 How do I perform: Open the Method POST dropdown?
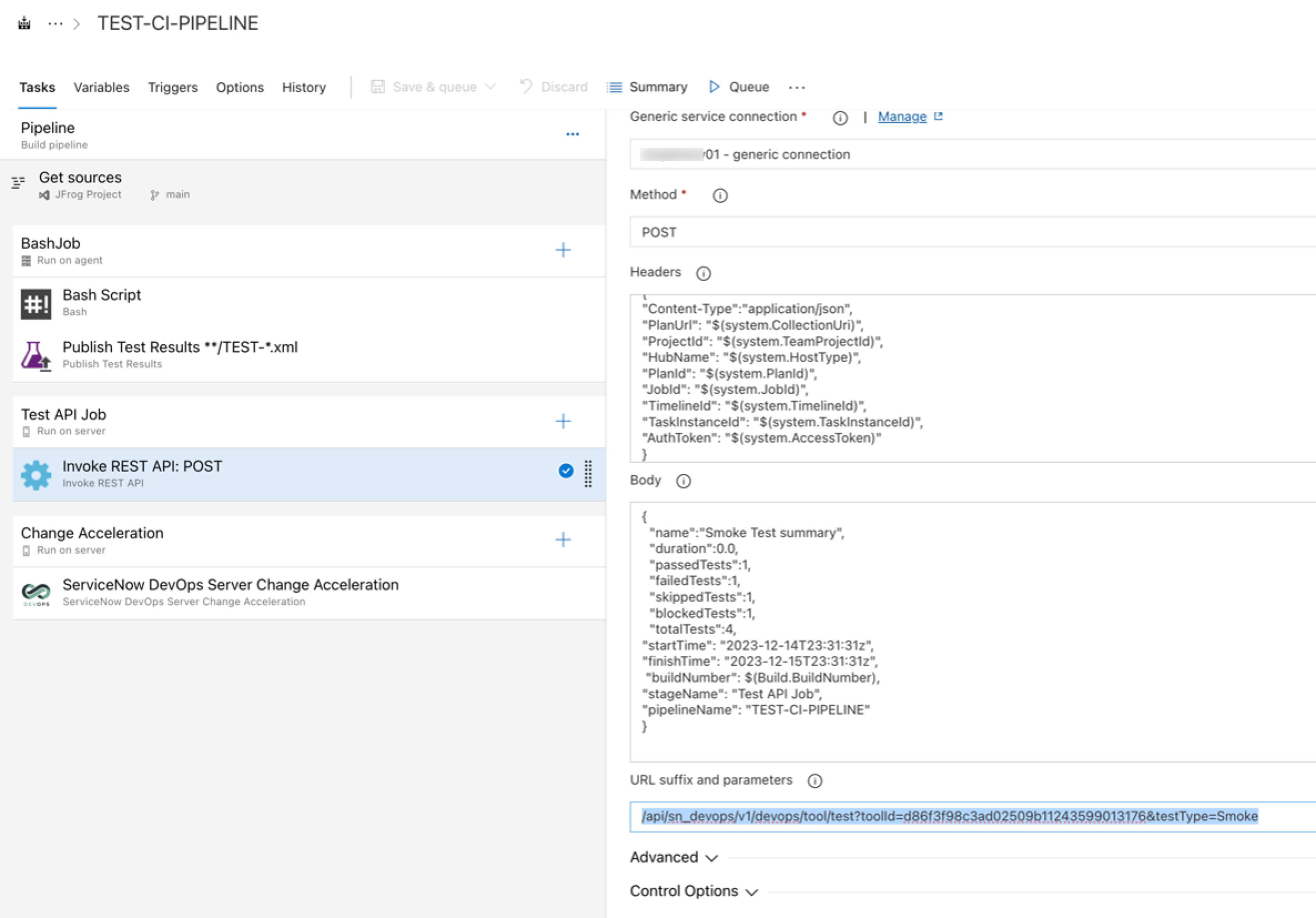pyautogui.click(x=973, y=232)
